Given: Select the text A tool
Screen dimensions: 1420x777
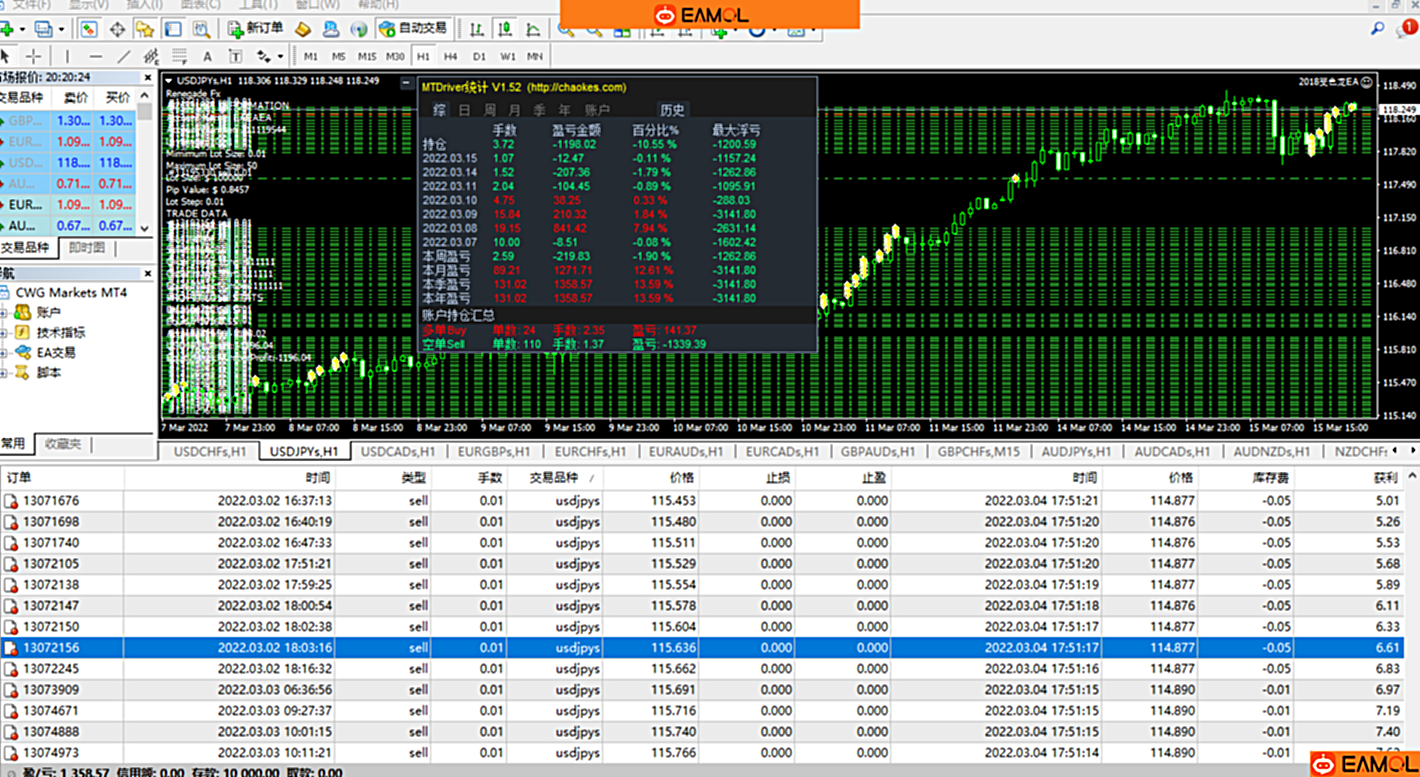Looking at the screenshot, I should coord(207,56).
